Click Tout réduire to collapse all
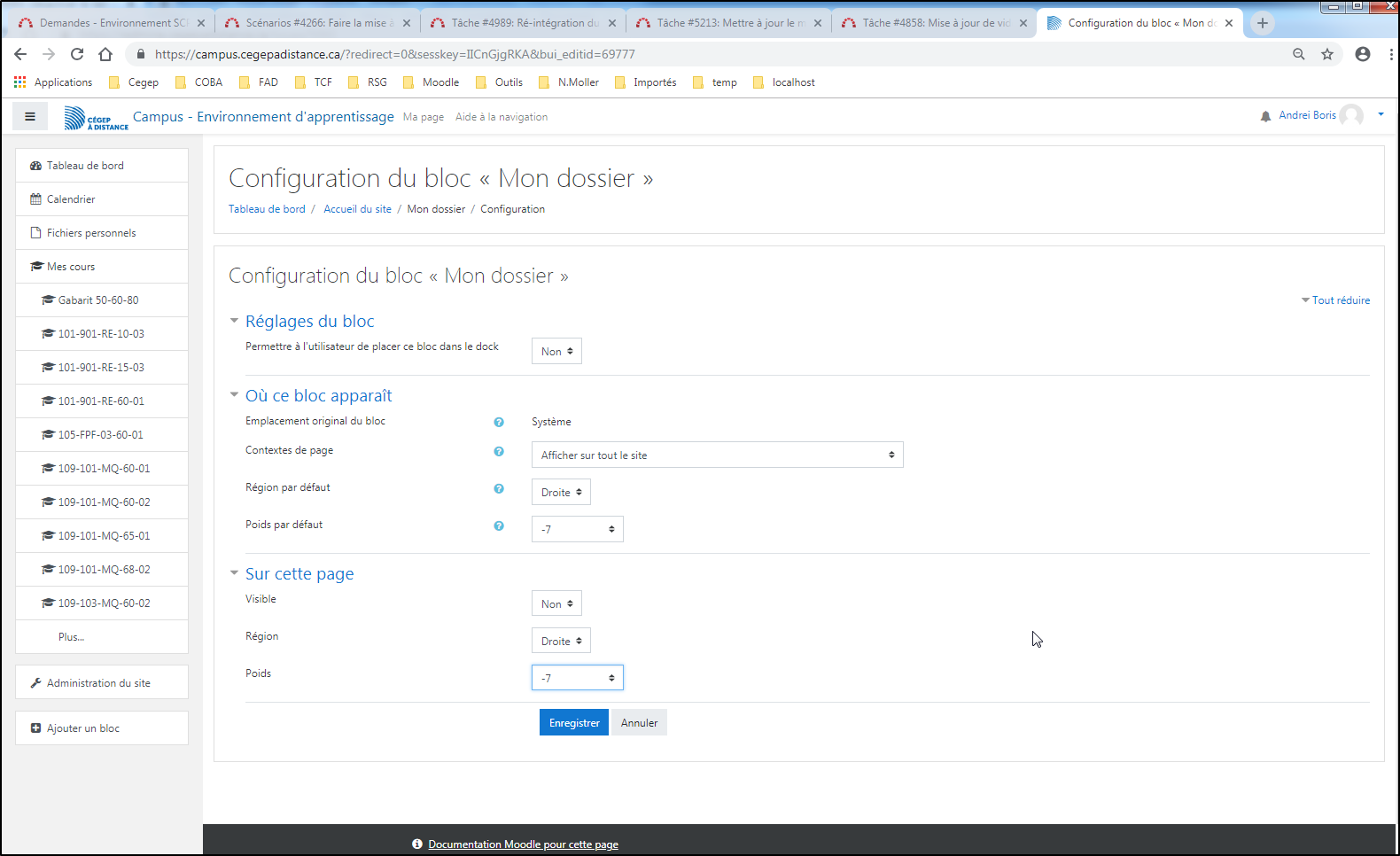The width and height of the screenshot is (1400, 856). click(1340, 300)
